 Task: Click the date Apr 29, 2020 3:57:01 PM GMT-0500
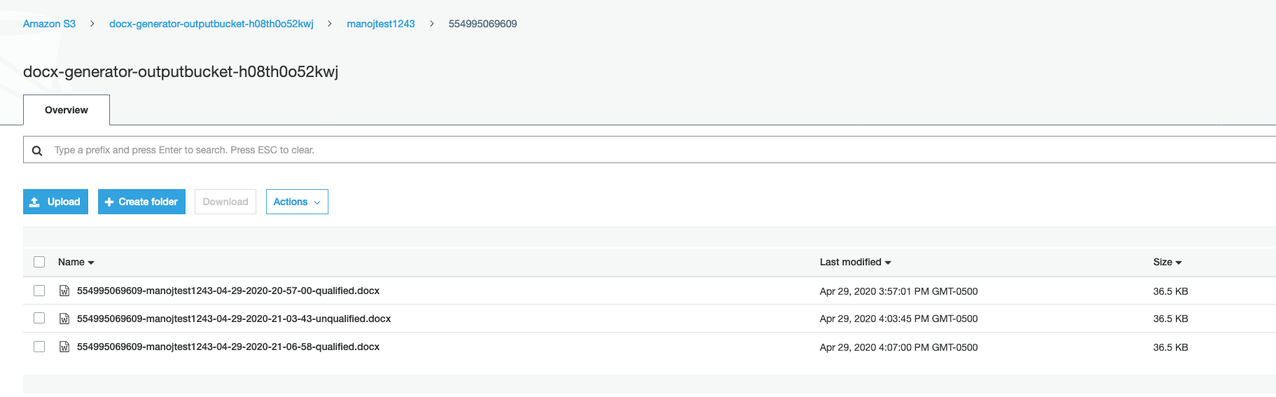[898, 292]
